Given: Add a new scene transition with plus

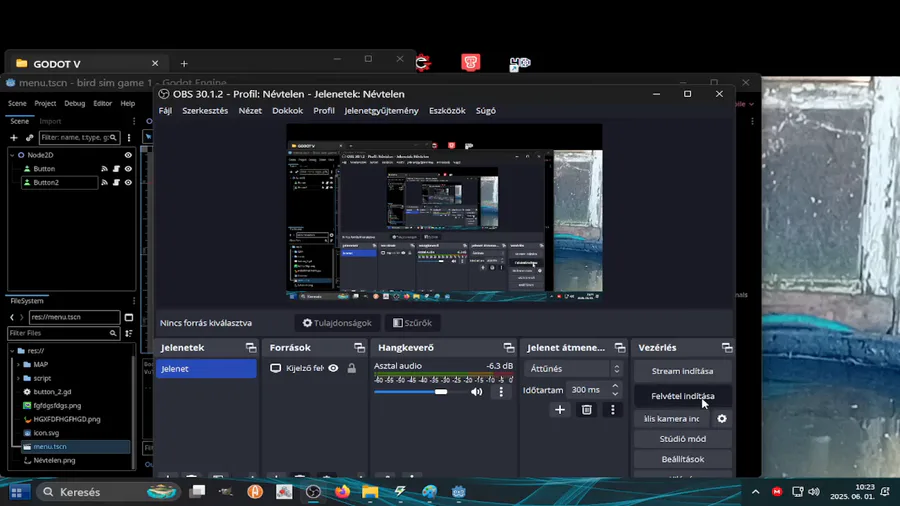Looking at the screenshot, I should pyautogui.click(x=560, y=410).
